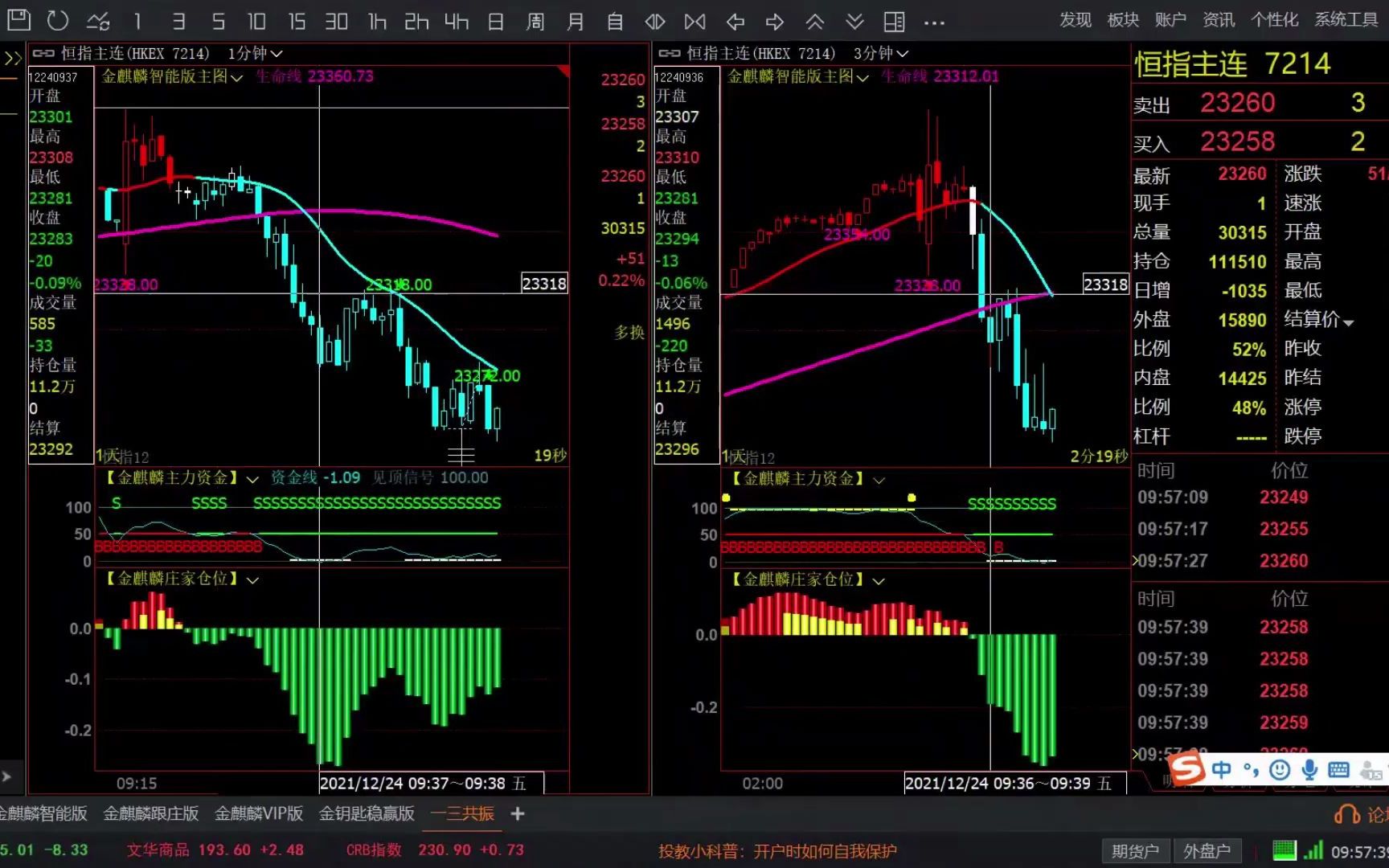Image resolution: width=1389 pixels, height=868 pixels.
Task: Click the double up chevron icon
Action: pyautogui.click(x=815, y=22)
